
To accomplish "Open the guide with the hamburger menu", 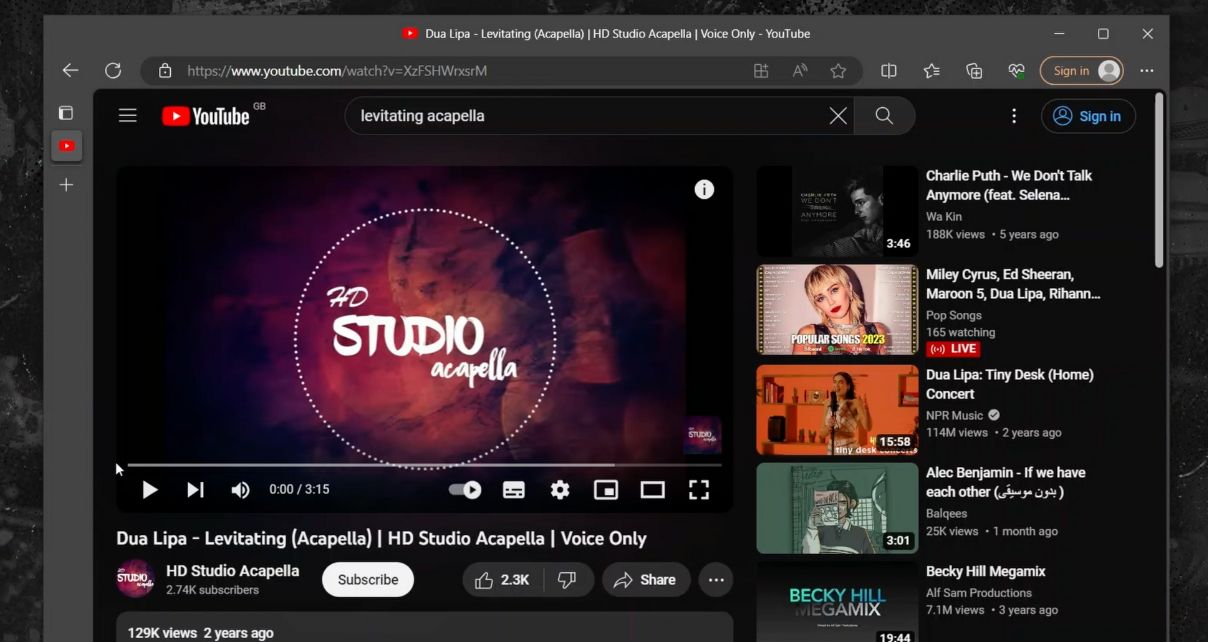I will point(127,115).
